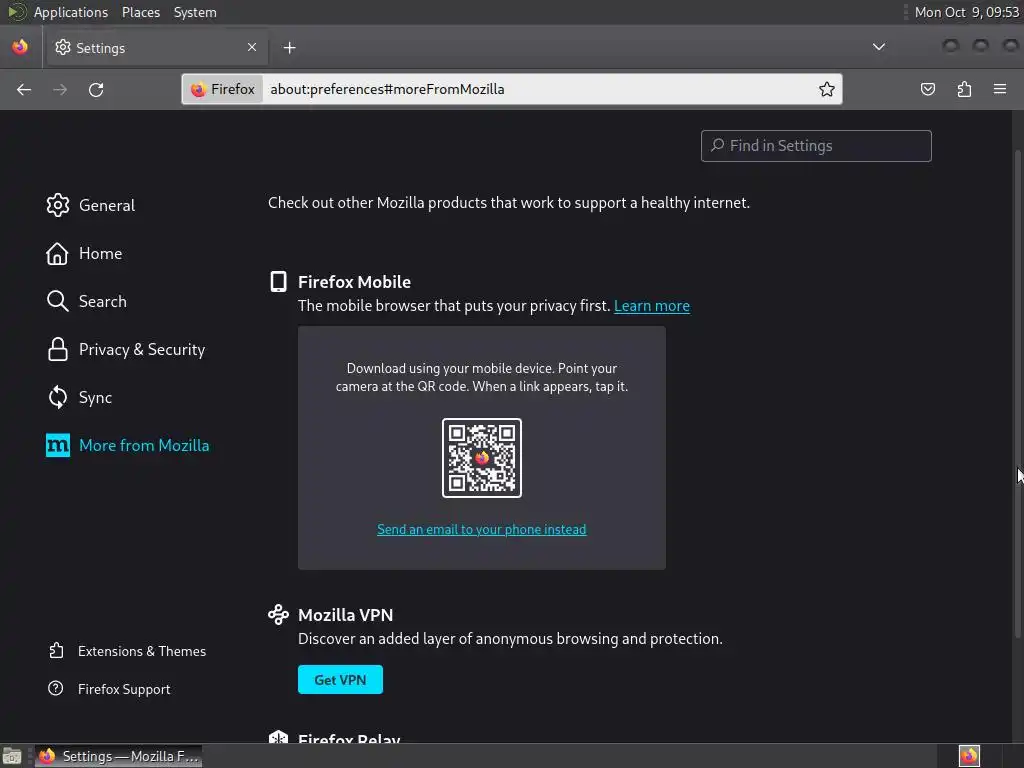Screen dimensions: 1024x768
Task: Click the Privacy padlock icon in sidebar
Action: coord(57,349)
